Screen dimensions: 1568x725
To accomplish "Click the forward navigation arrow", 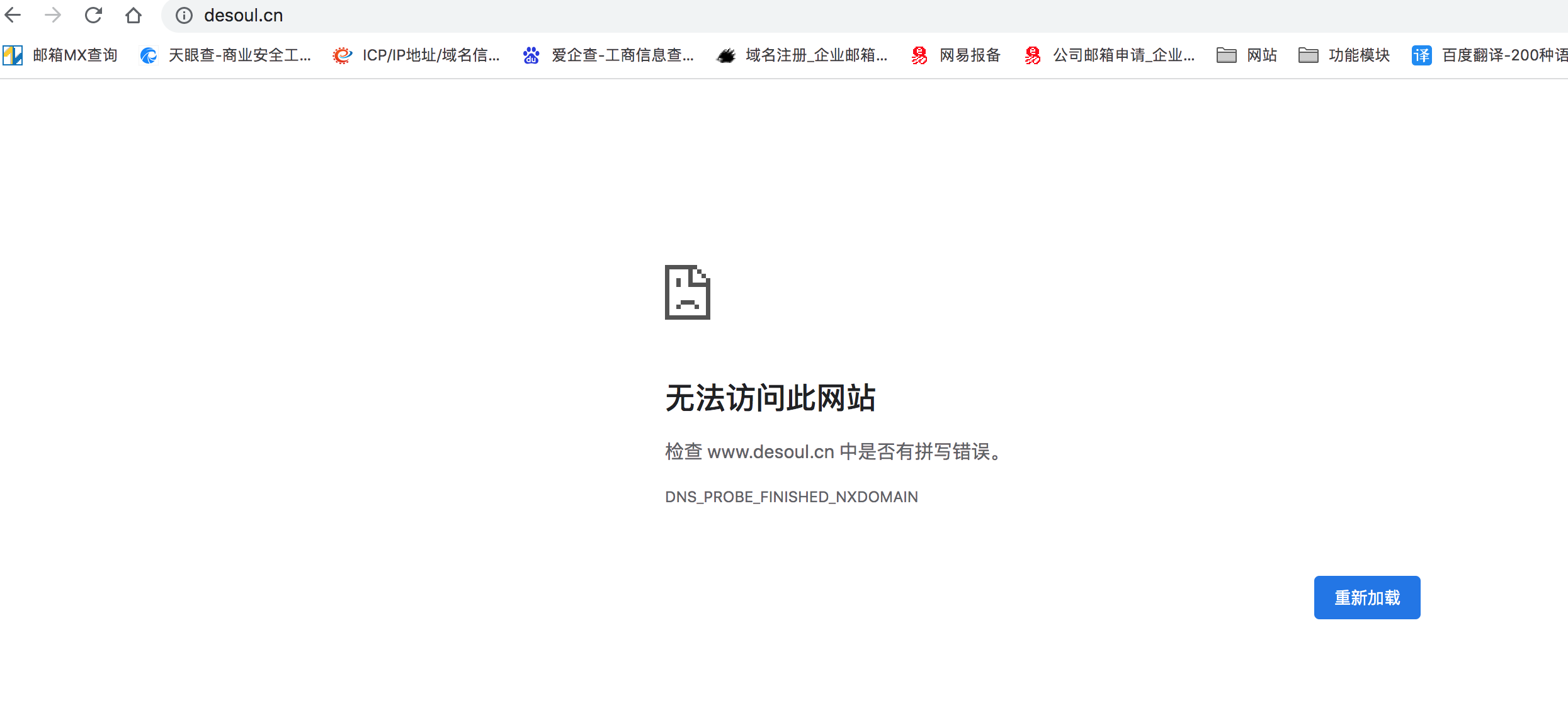I will [x=53, y=15].
